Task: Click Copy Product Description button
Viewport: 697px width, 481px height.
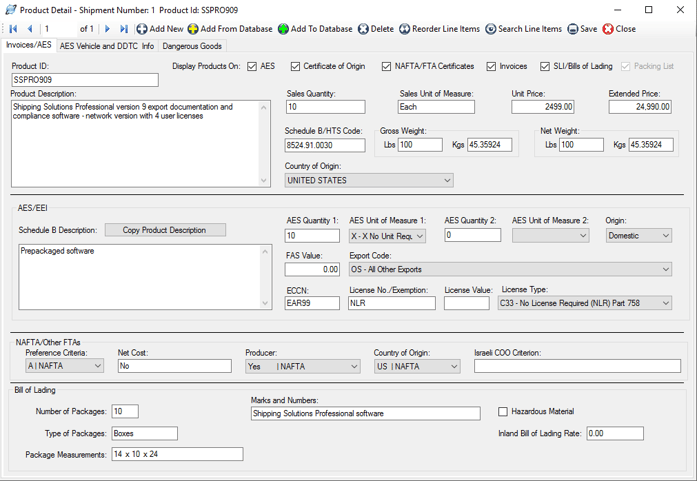Action: pos(165,230)
